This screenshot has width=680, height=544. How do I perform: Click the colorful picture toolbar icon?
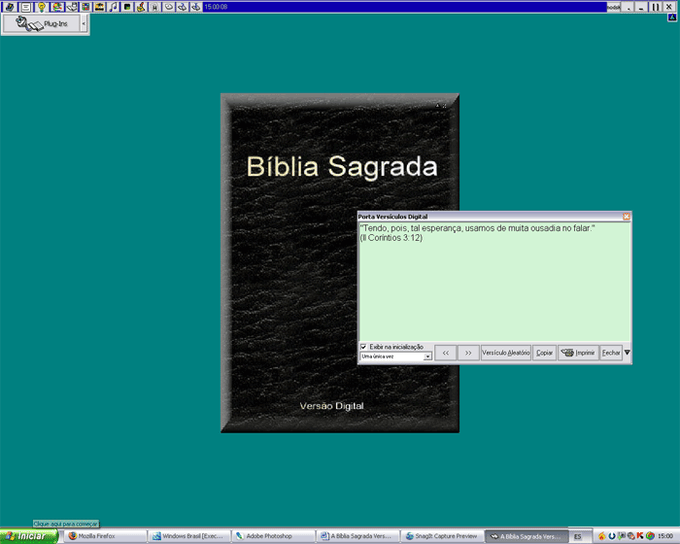(x=57, y=7)
